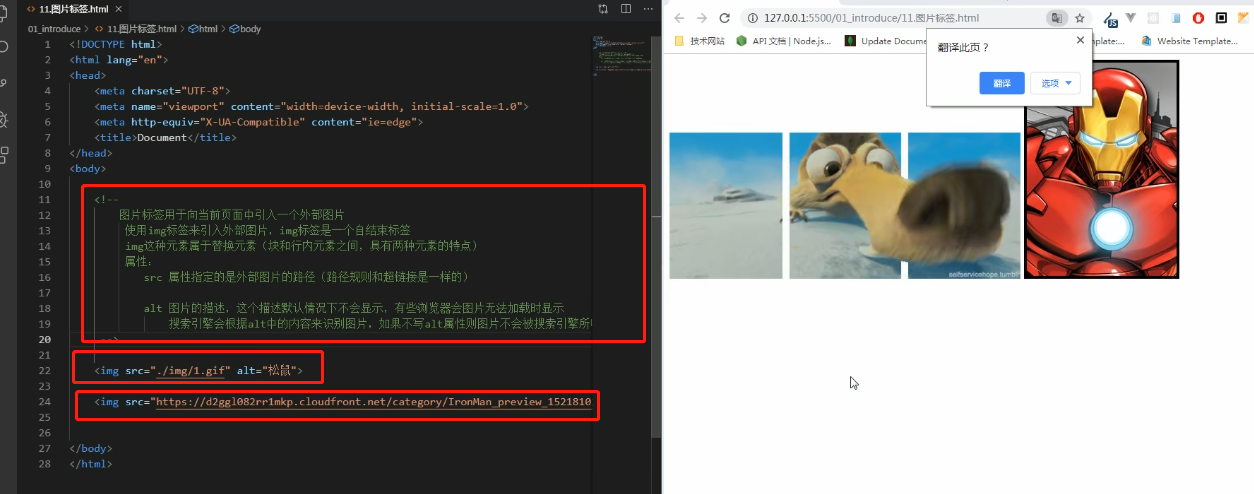Go back in the Chrome browser
This screenshot has width=1254, height=494.
coord(679,18)
